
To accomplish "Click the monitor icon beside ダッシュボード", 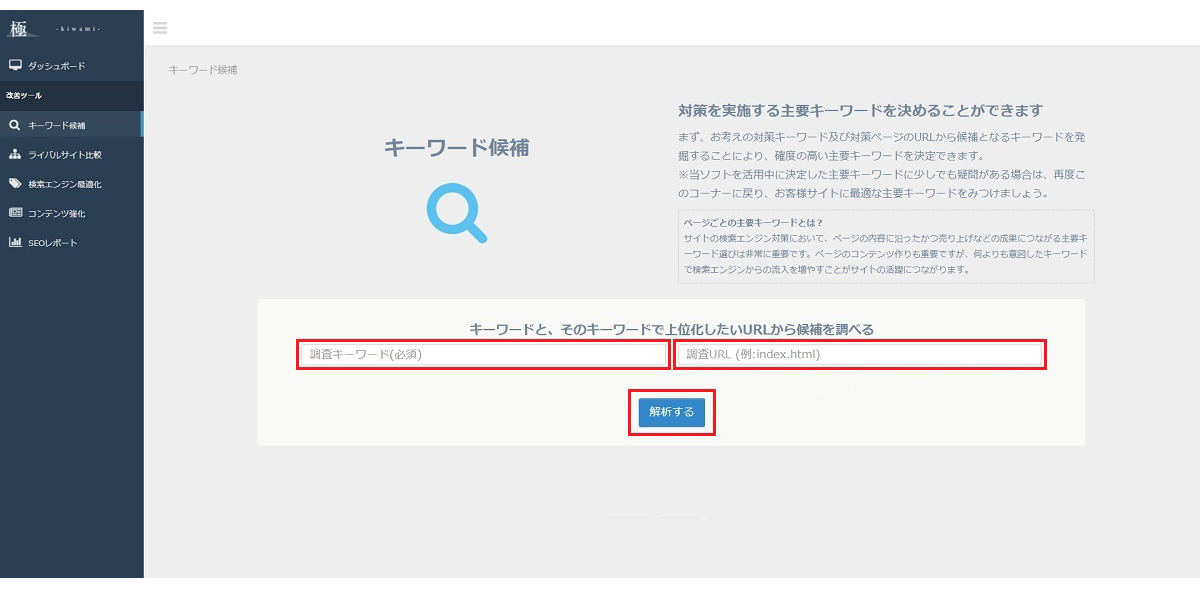I will point(15,66).
